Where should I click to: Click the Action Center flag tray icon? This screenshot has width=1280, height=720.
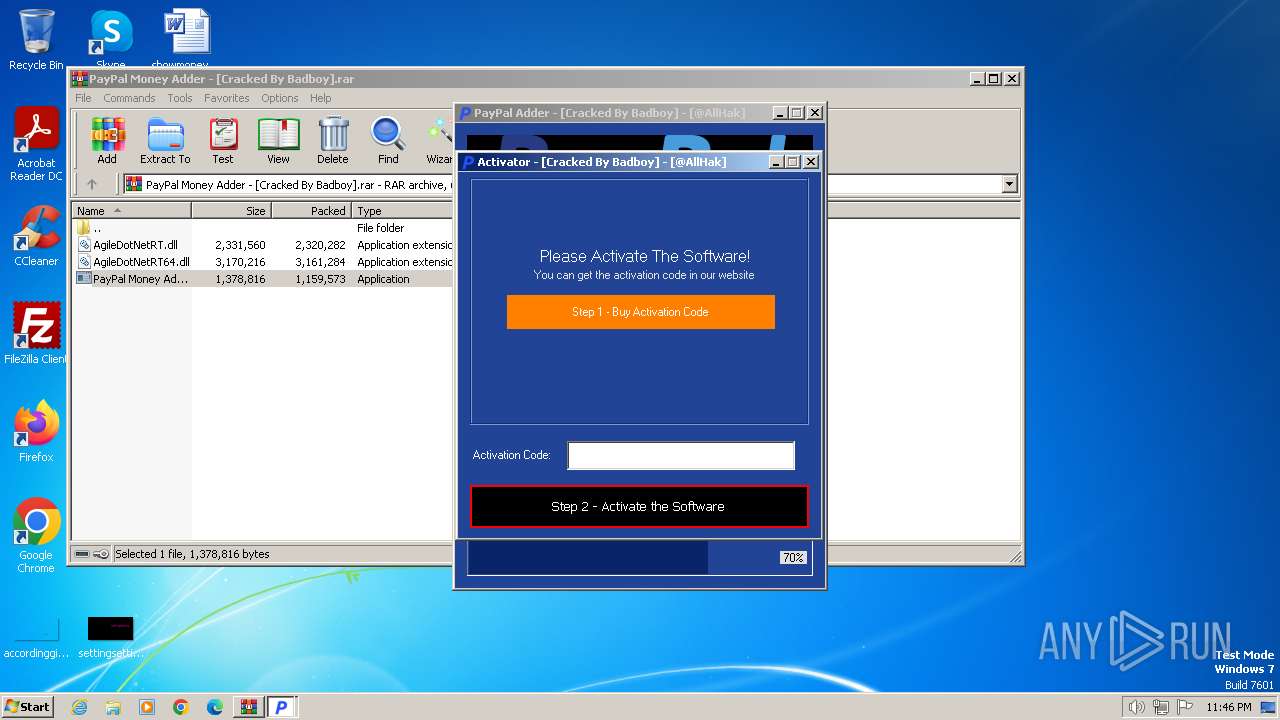coord(1185,707)
